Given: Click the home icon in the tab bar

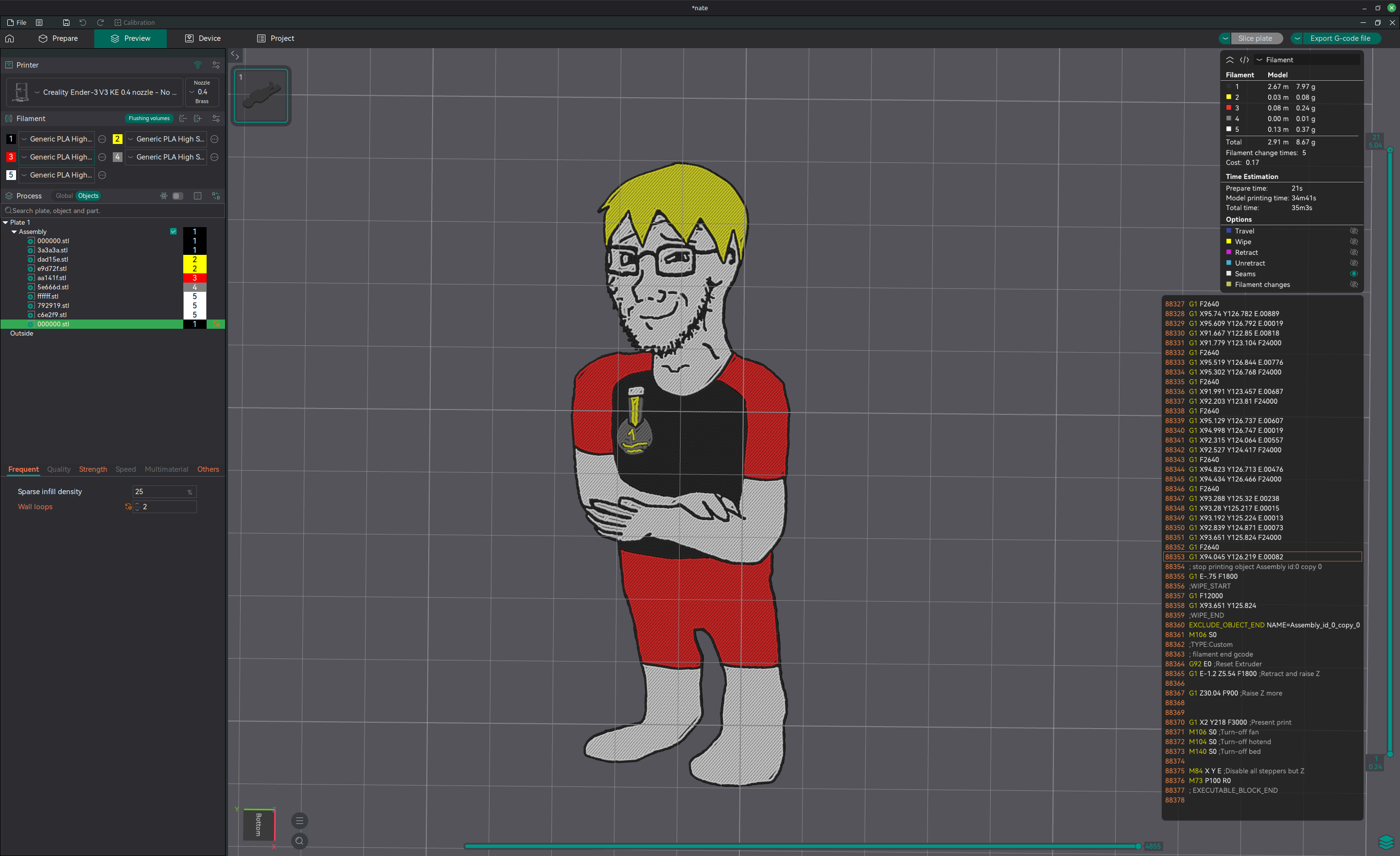Looking at the screenshot, I should 10,38.
